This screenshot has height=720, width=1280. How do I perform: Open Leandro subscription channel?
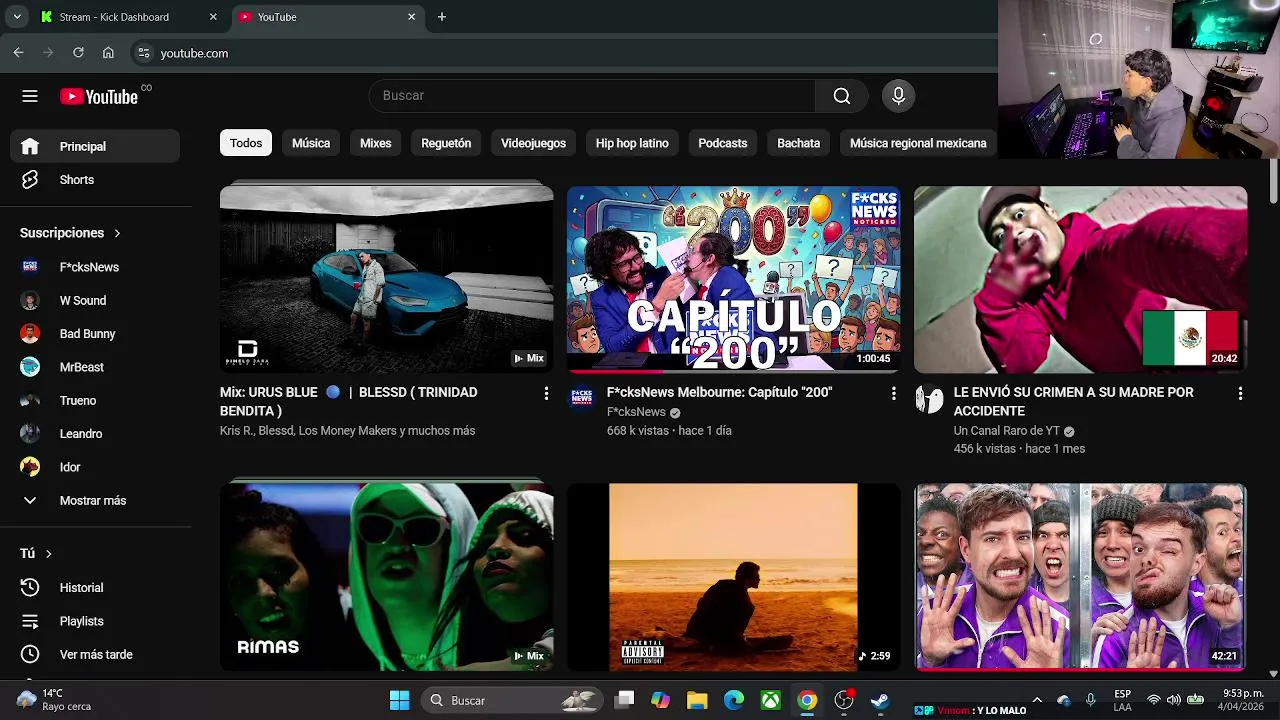tap(95, 434)
